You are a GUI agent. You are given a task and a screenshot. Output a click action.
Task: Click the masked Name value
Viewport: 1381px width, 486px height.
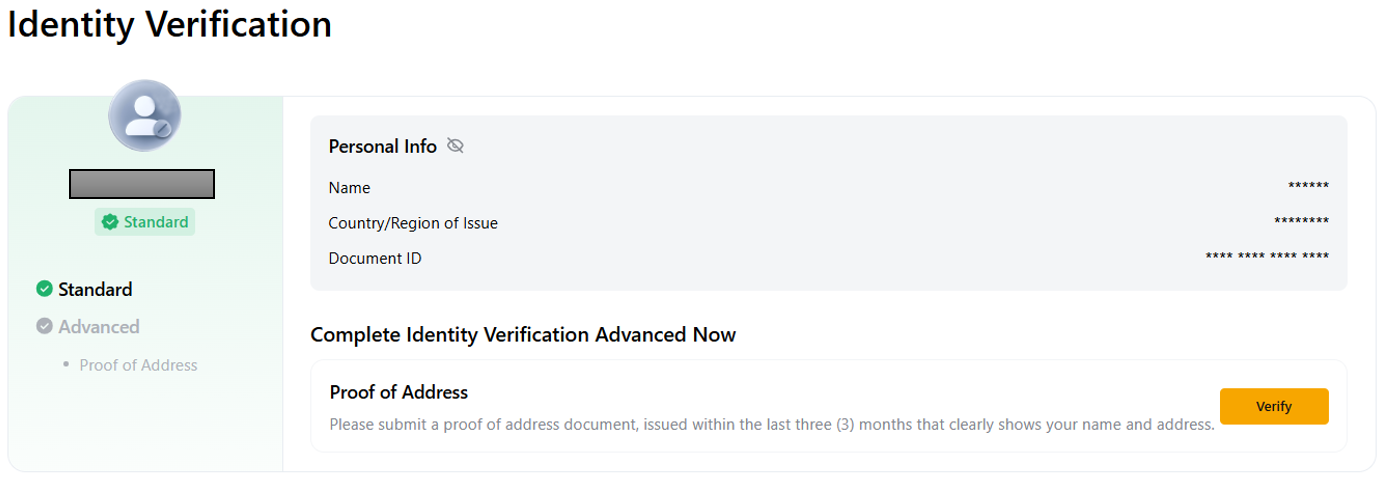point(1308,187)
